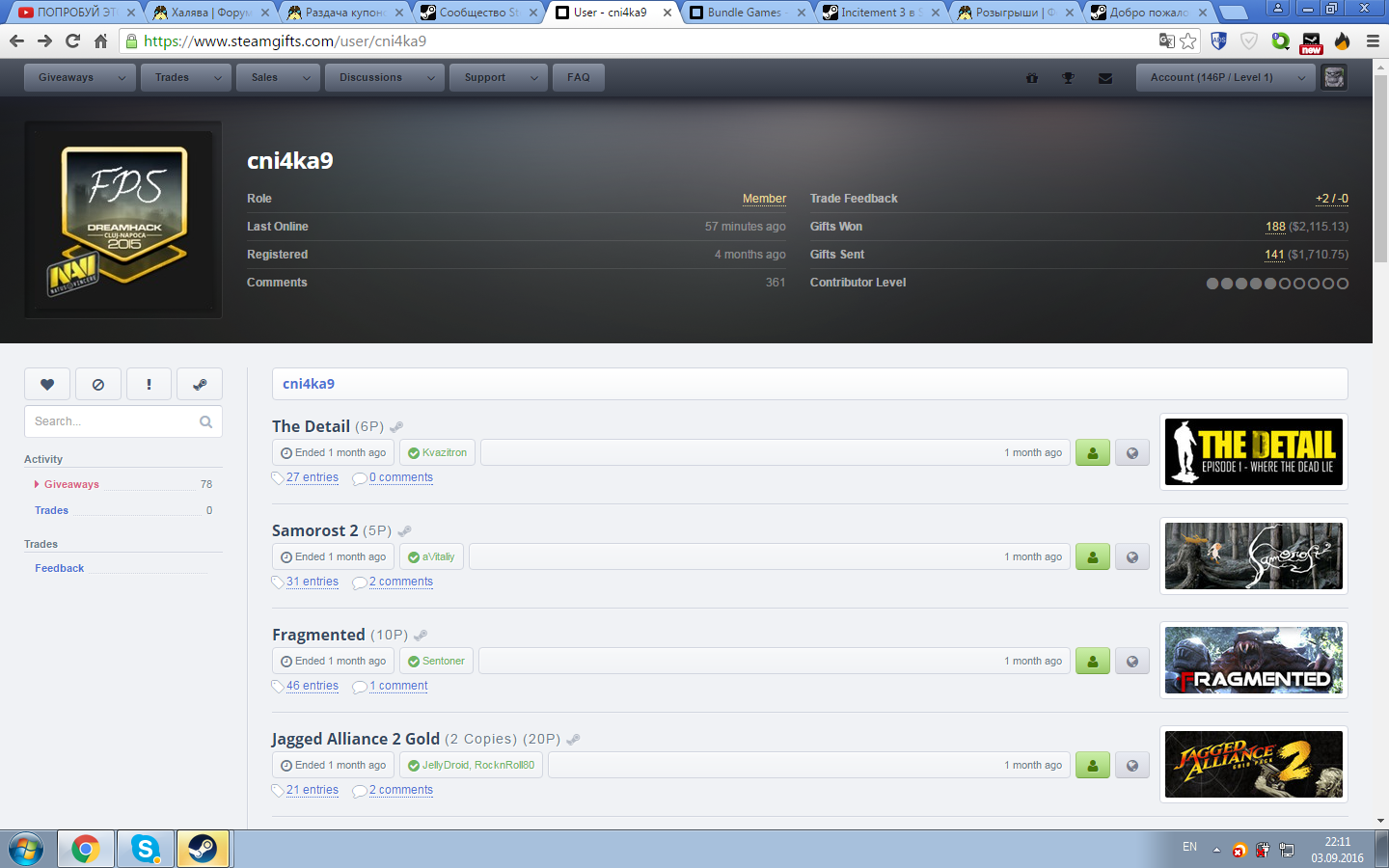Click the browser address bar URL

pos(285,41)
